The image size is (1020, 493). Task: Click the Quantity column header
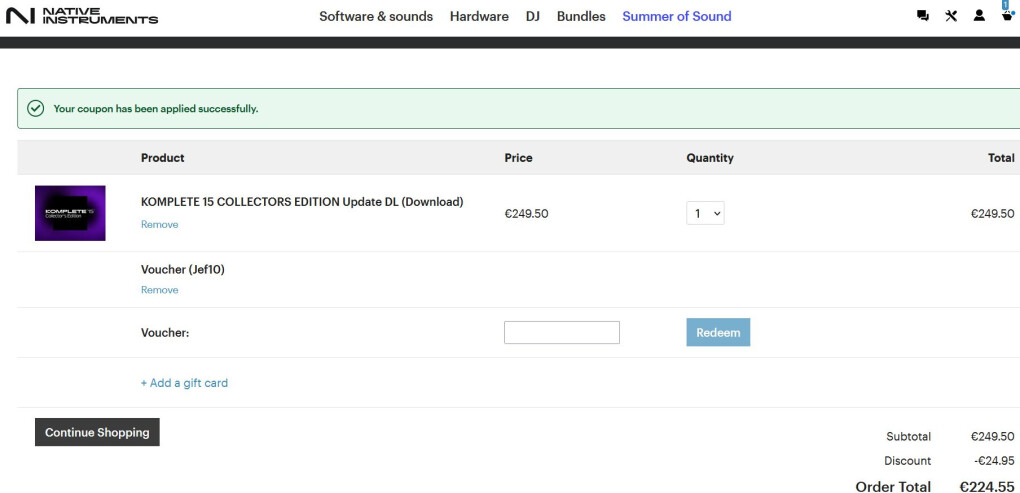(710, 157)
